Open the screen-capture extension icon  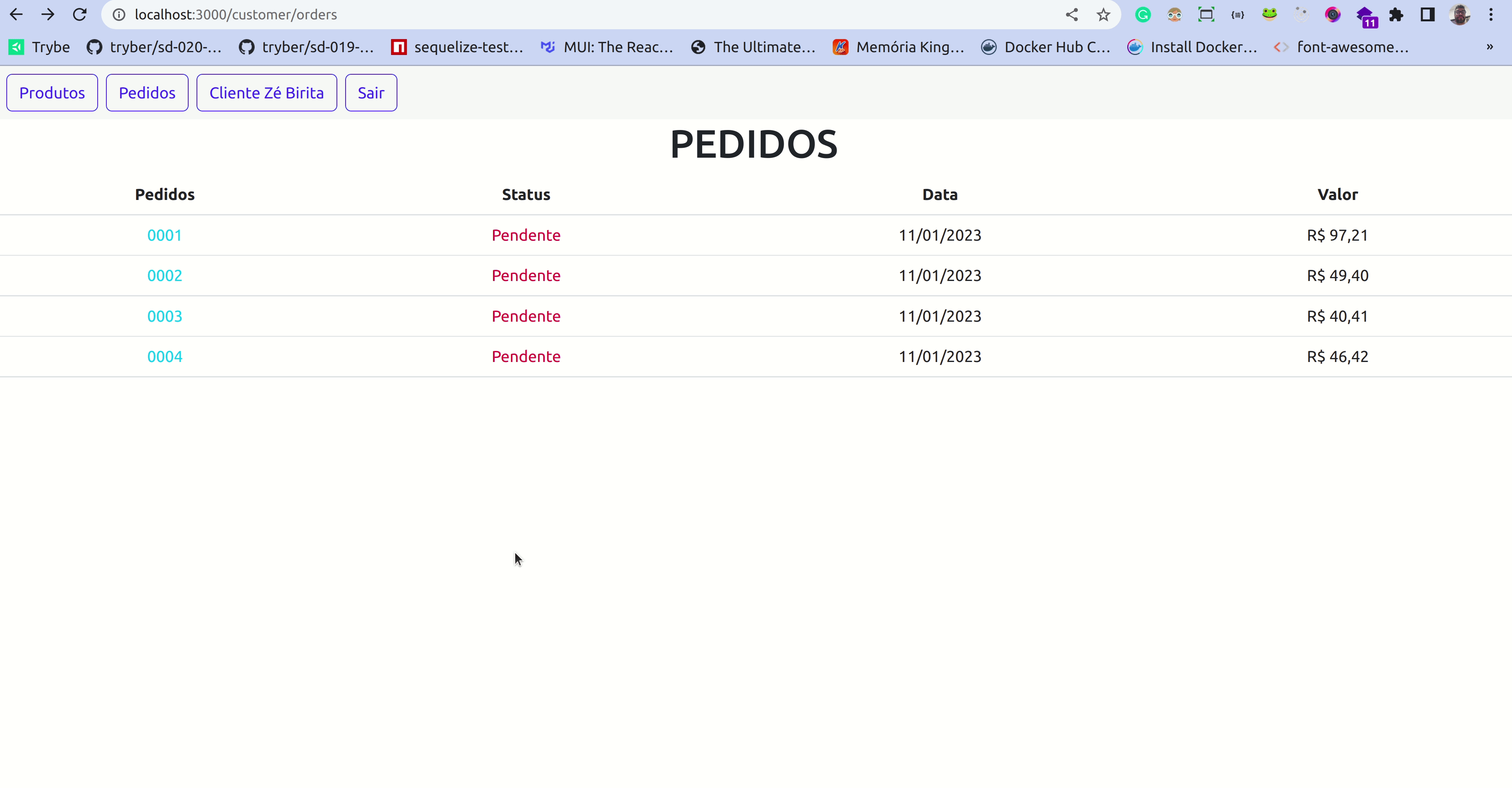click(1206, 14)
